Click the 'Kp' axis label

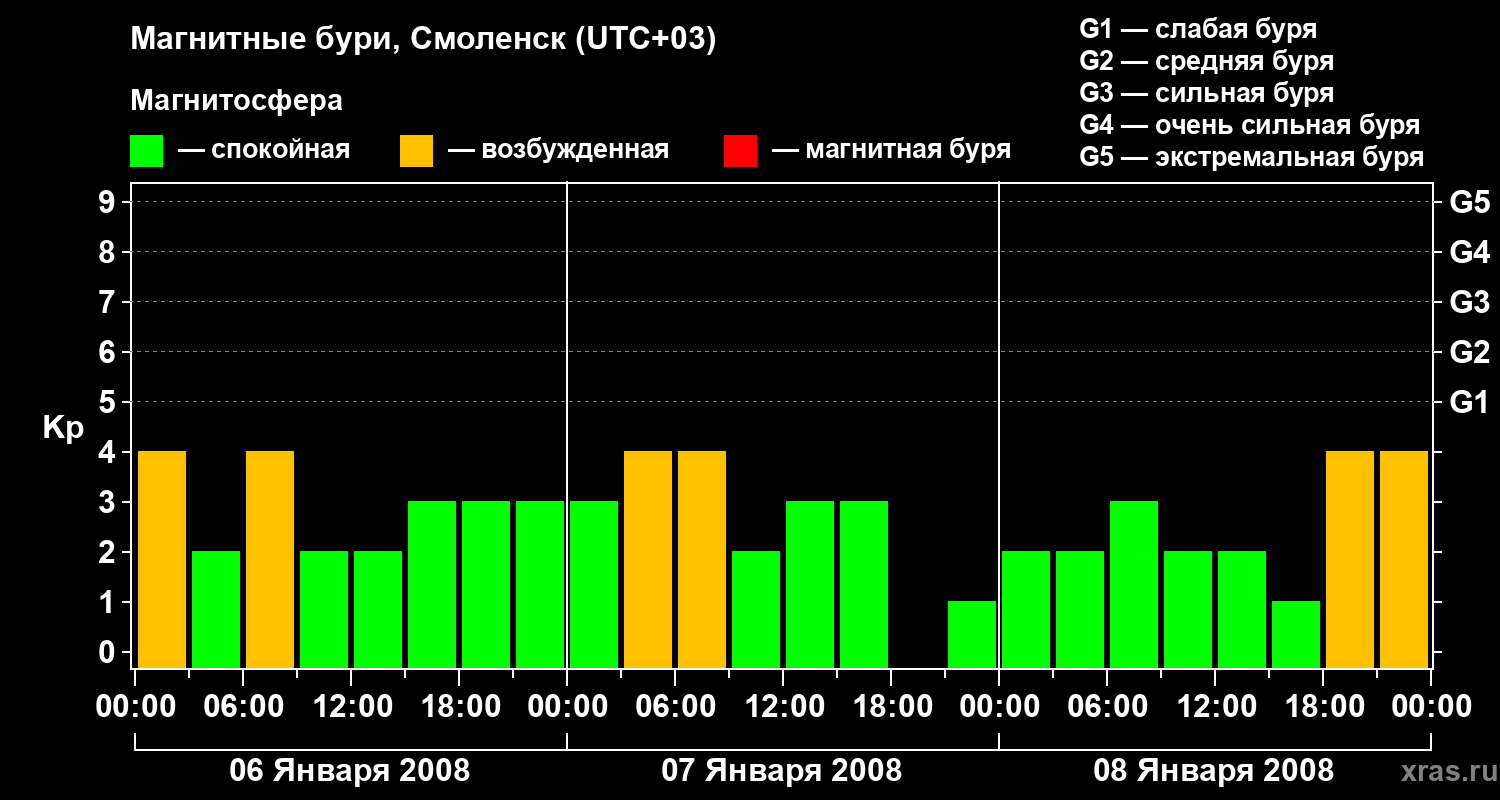63,428
